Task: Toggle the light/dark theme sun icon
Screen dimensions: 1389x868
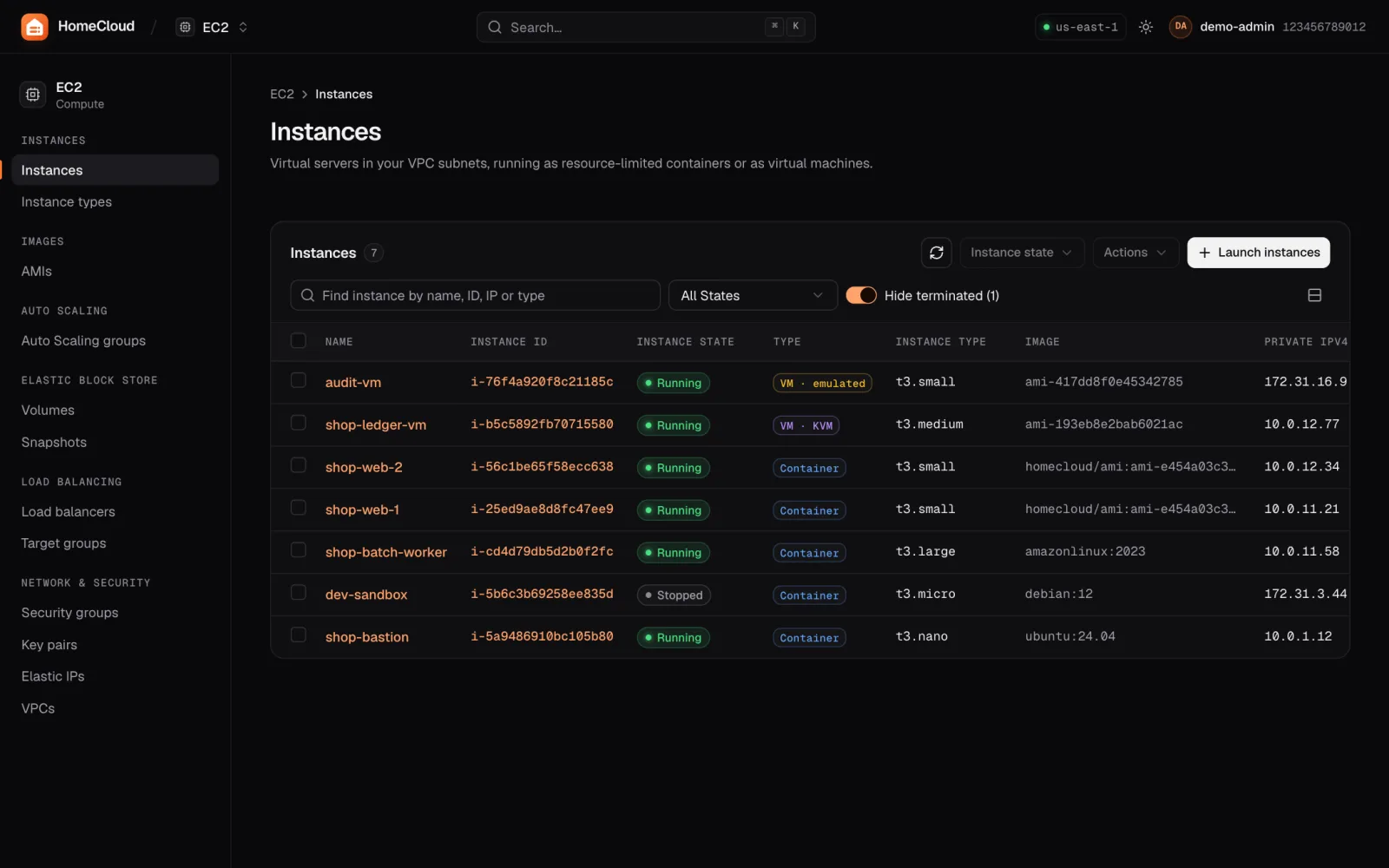Action: tap(1146, 27)
